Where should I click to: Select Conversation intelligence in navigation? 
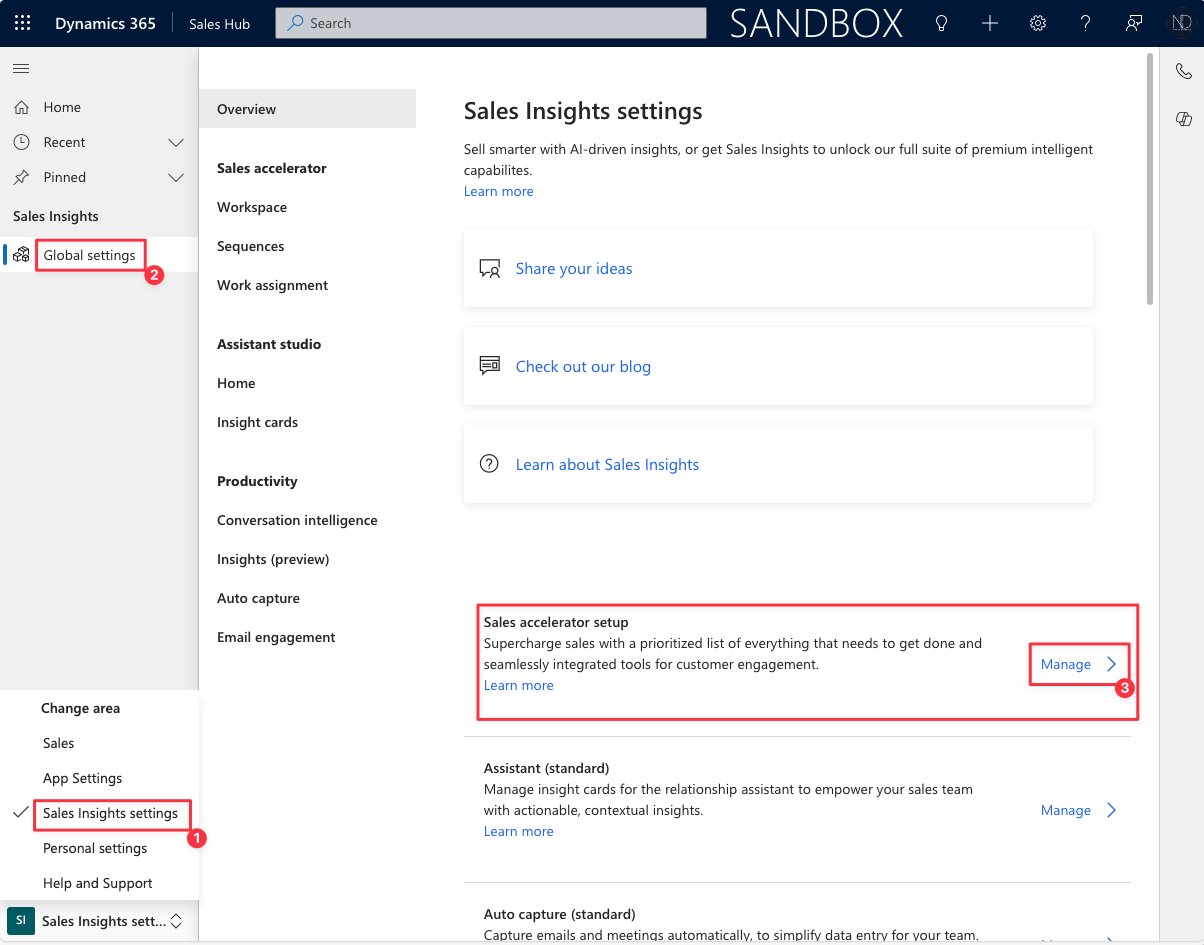coord(297,520)
